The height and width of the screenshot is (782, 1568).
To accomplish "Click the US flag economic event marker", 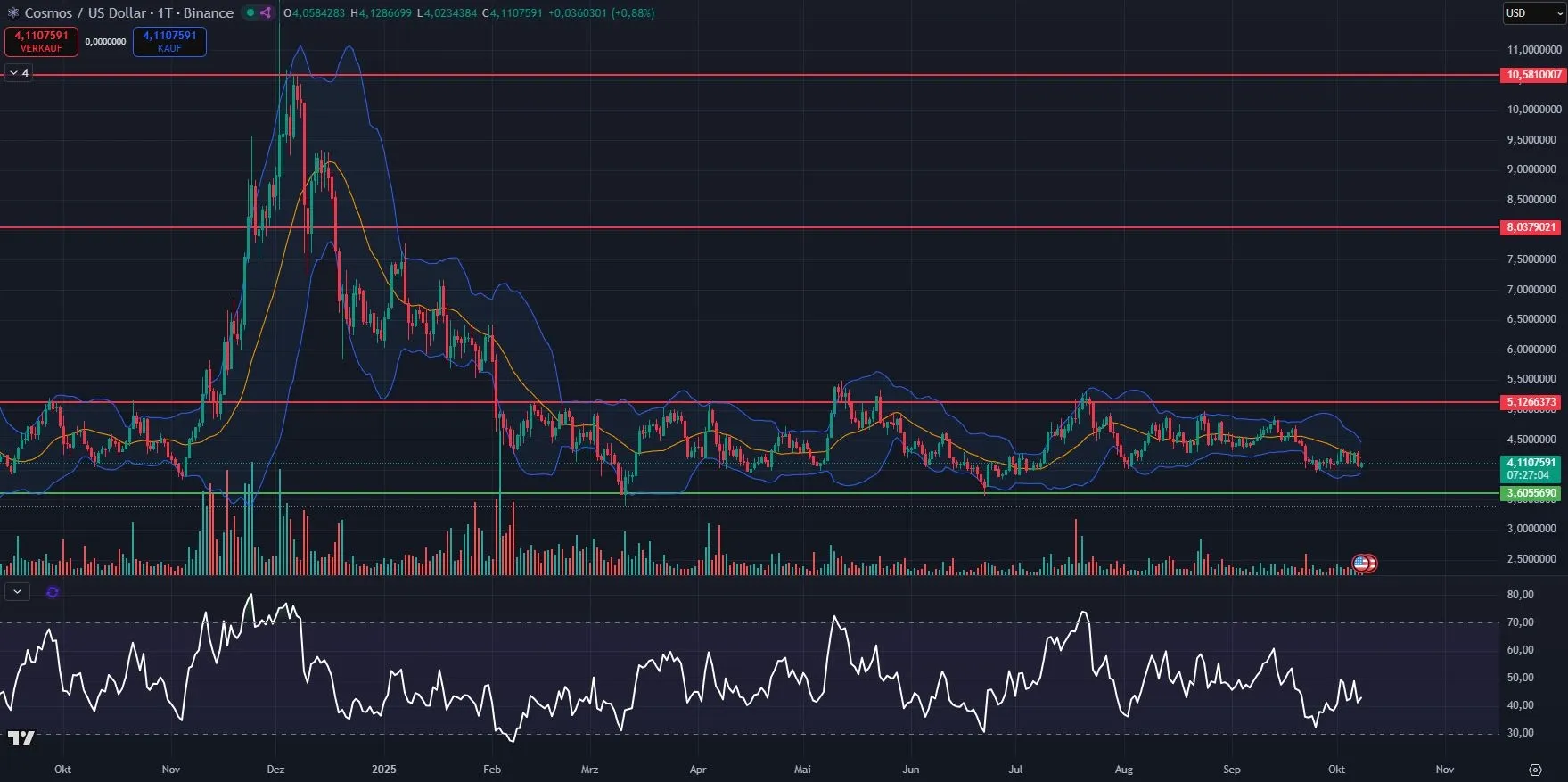I will point(1361,563).
